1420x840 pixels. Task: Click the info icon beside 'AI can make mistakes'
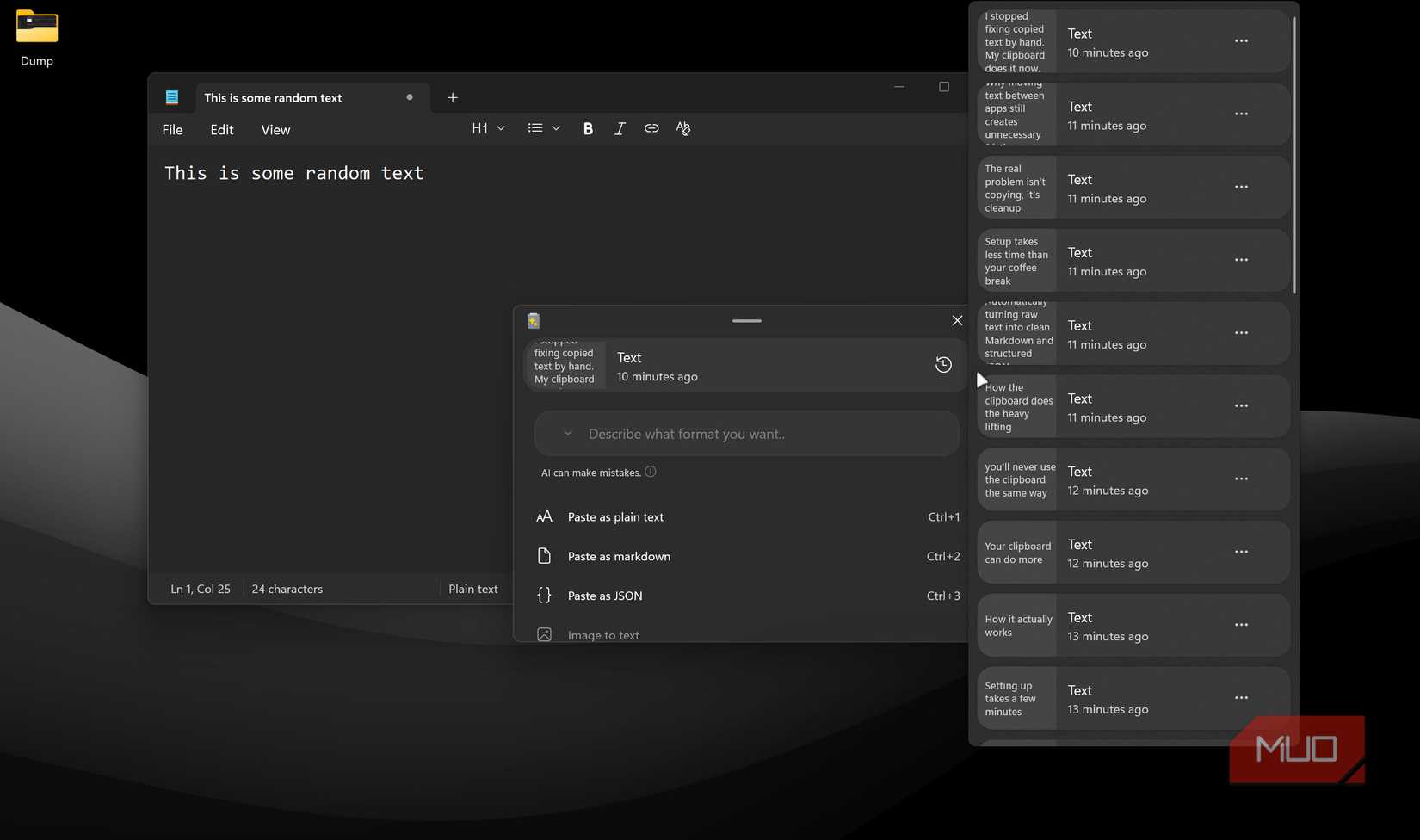coord(651,472)
